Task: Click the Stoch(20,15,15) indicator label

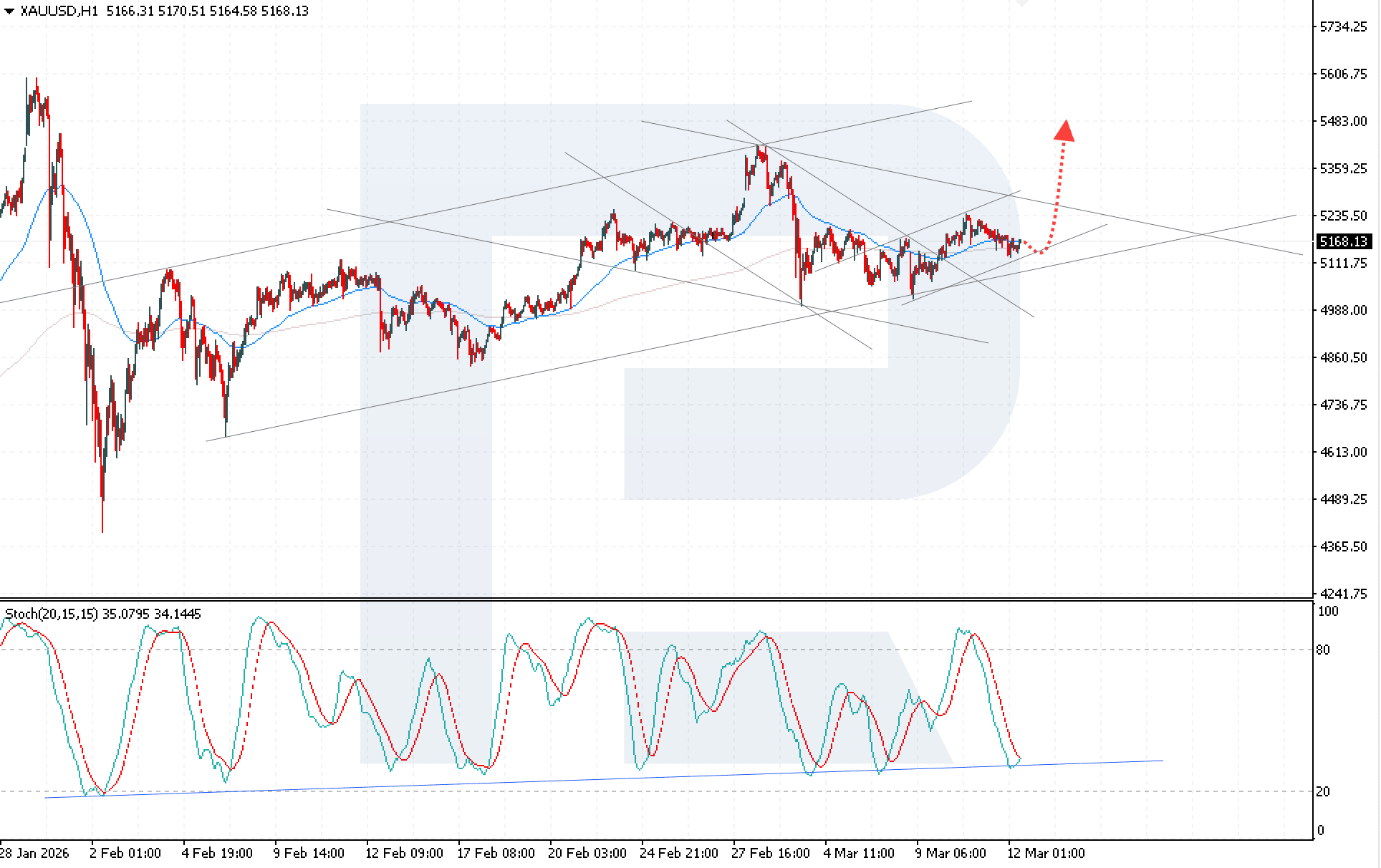Action: (x=52, y=614)
